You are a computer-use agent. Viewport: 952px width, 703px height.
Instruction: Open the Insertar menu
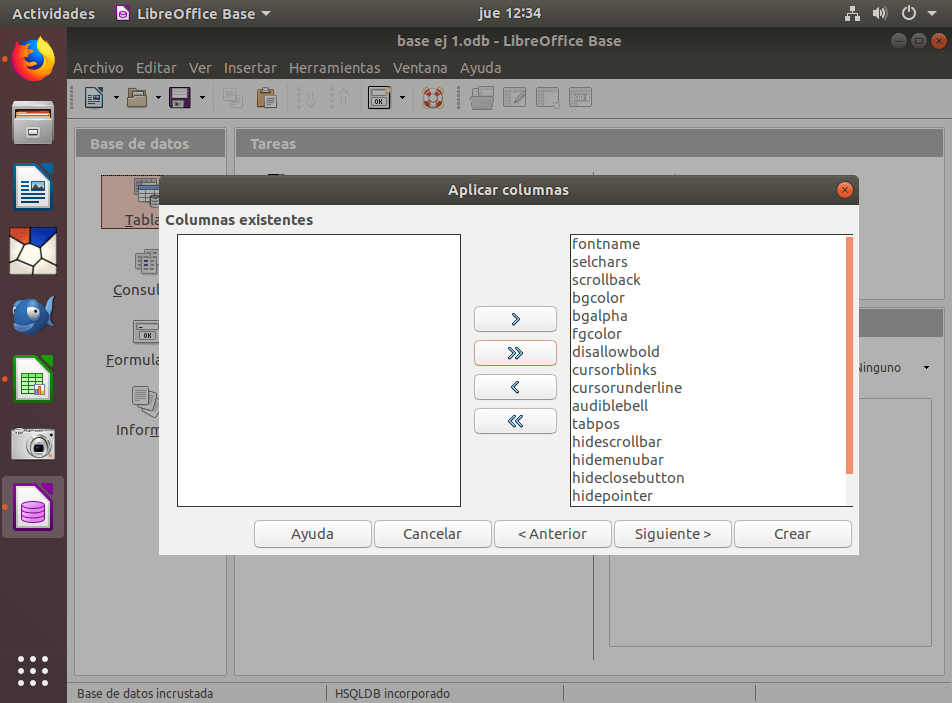pos(250,68)
